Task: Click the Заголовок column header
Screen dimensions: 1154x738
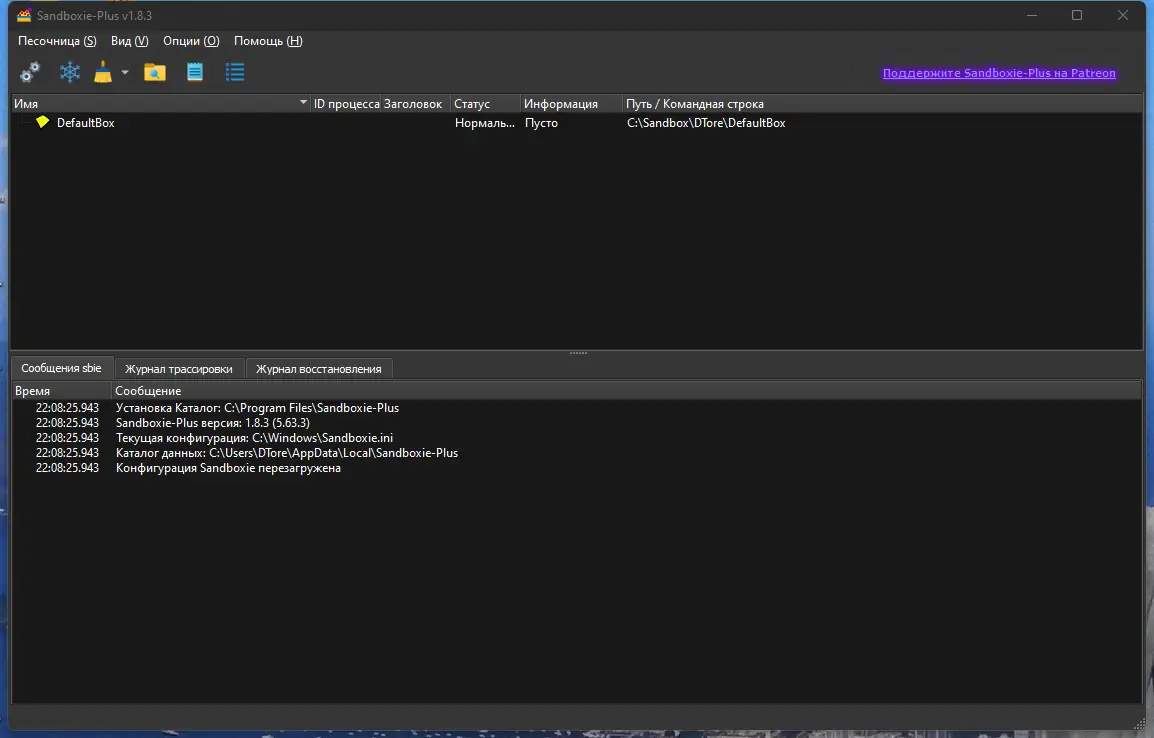Action: [413, 104]
